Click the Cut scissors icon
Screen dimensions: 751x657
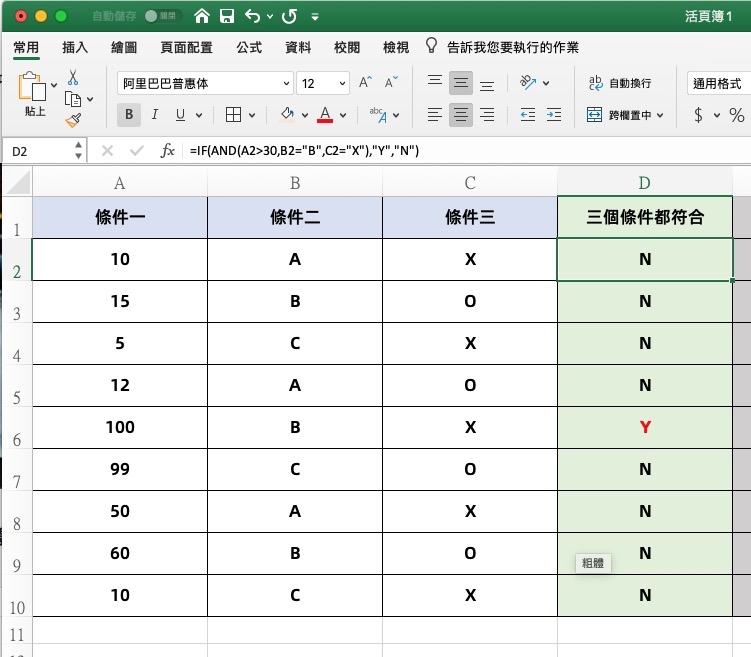click(73, 77)
